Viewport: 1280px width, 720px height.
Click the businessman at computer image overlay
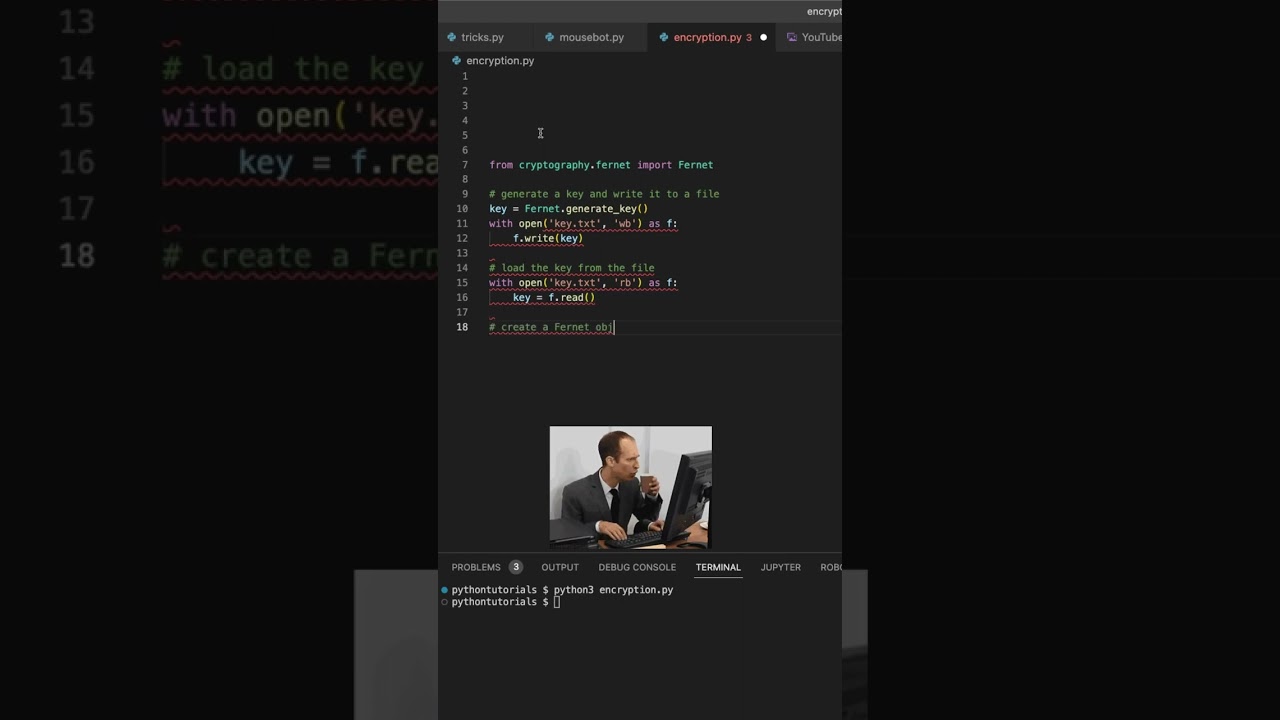coord(631,487)
